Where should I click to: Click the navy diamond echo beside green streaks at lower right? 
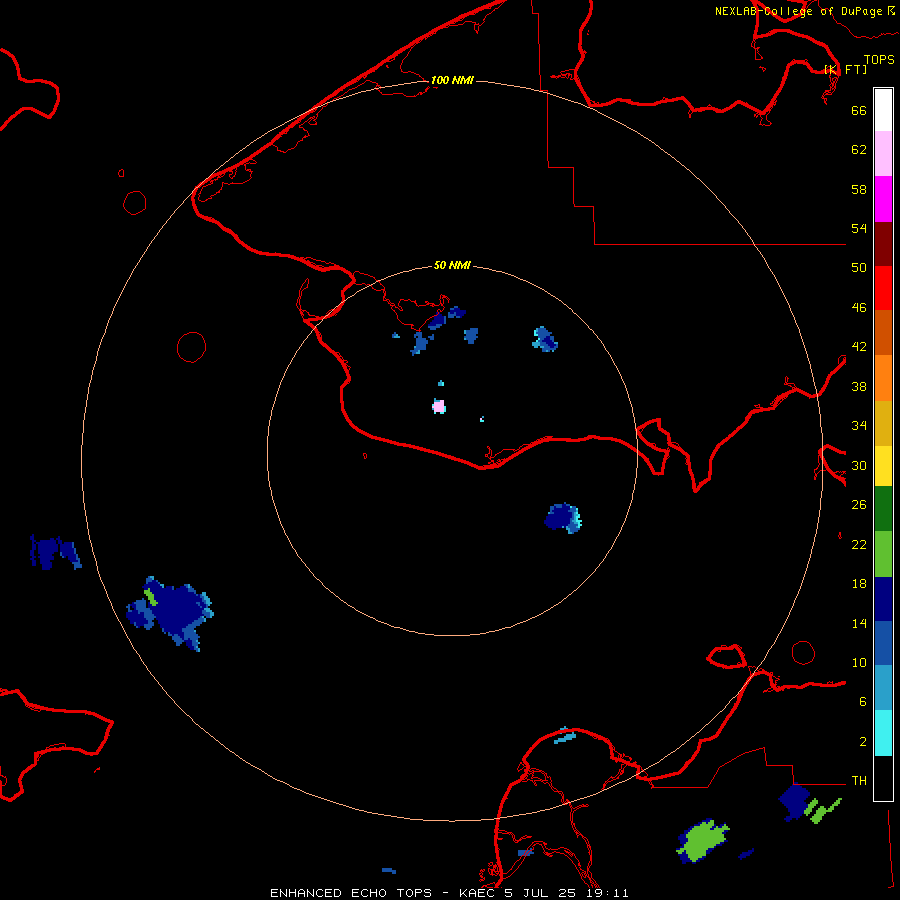coord(794,801)
